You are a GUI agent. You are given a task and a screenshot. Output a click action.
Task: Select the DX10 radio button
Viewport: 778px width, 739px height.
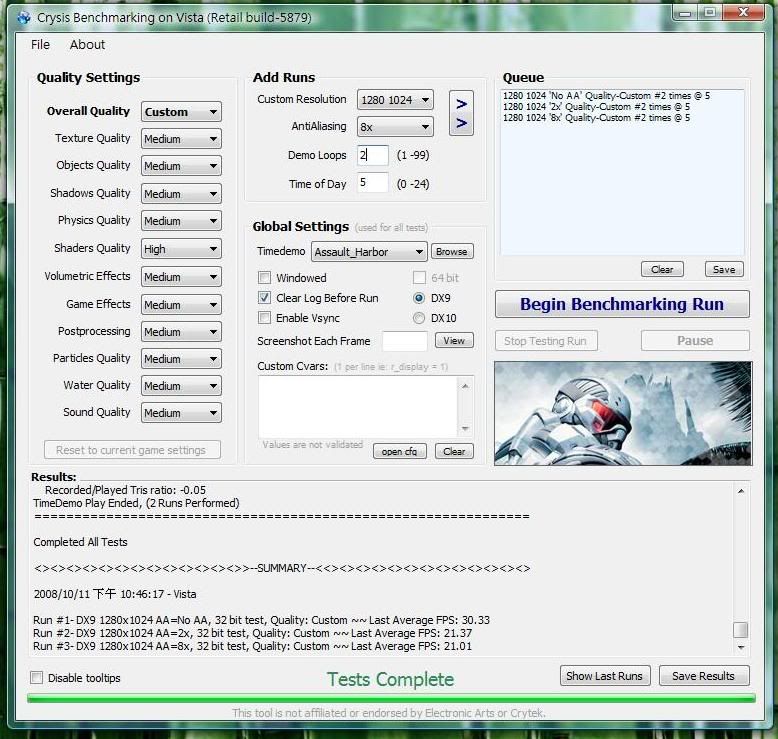tap(419, 318)
